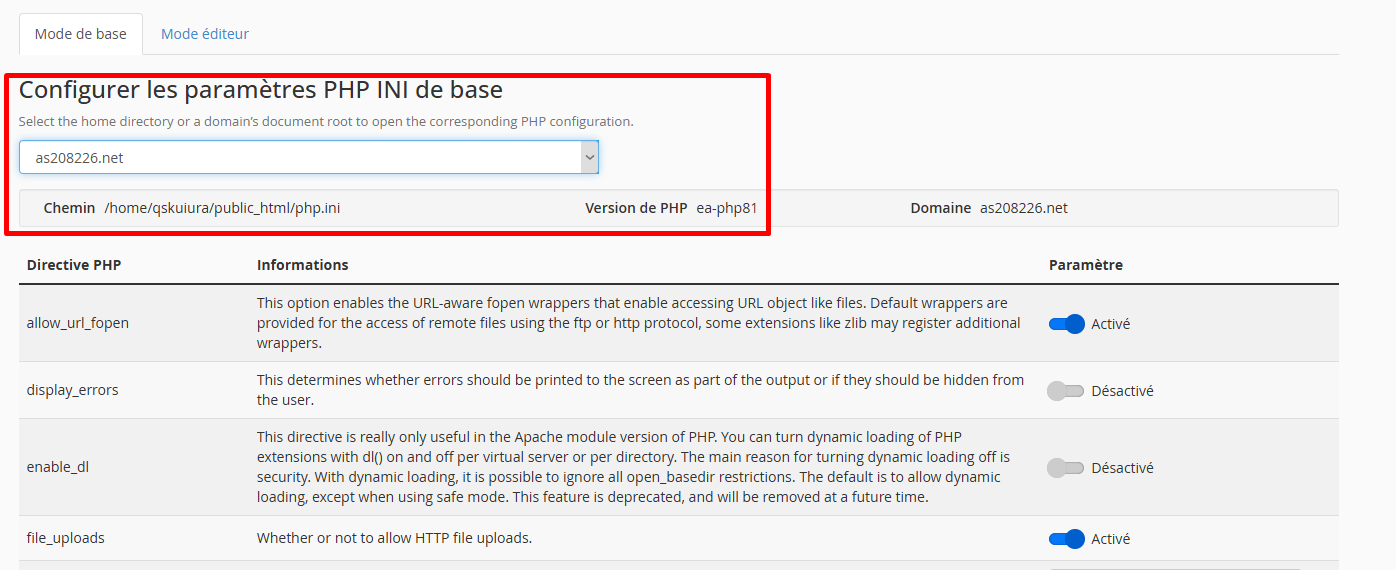Click the allow_url_fopen directive name

78,323
